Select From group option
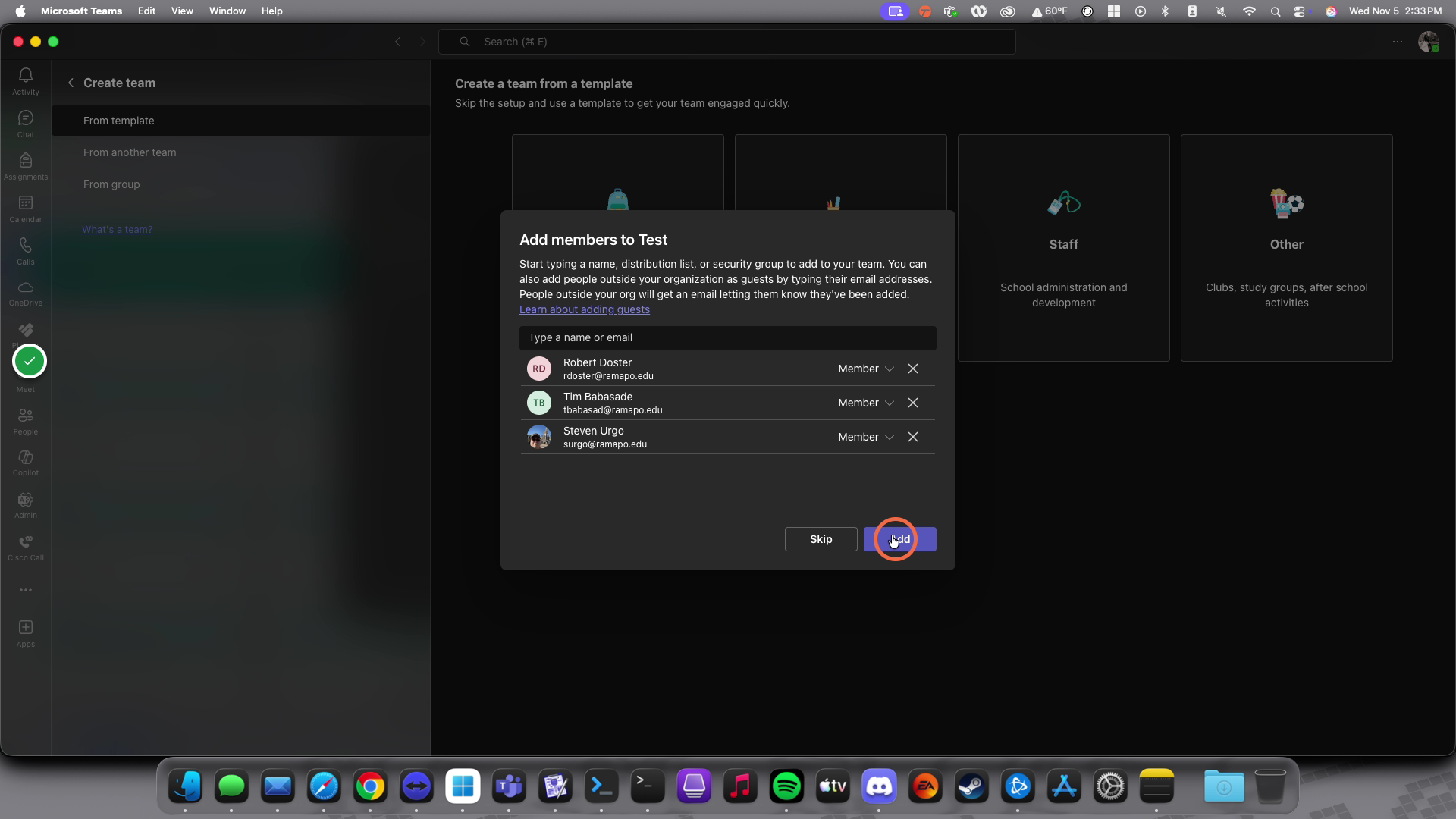The image size is (1456, 819). (240, 184)
